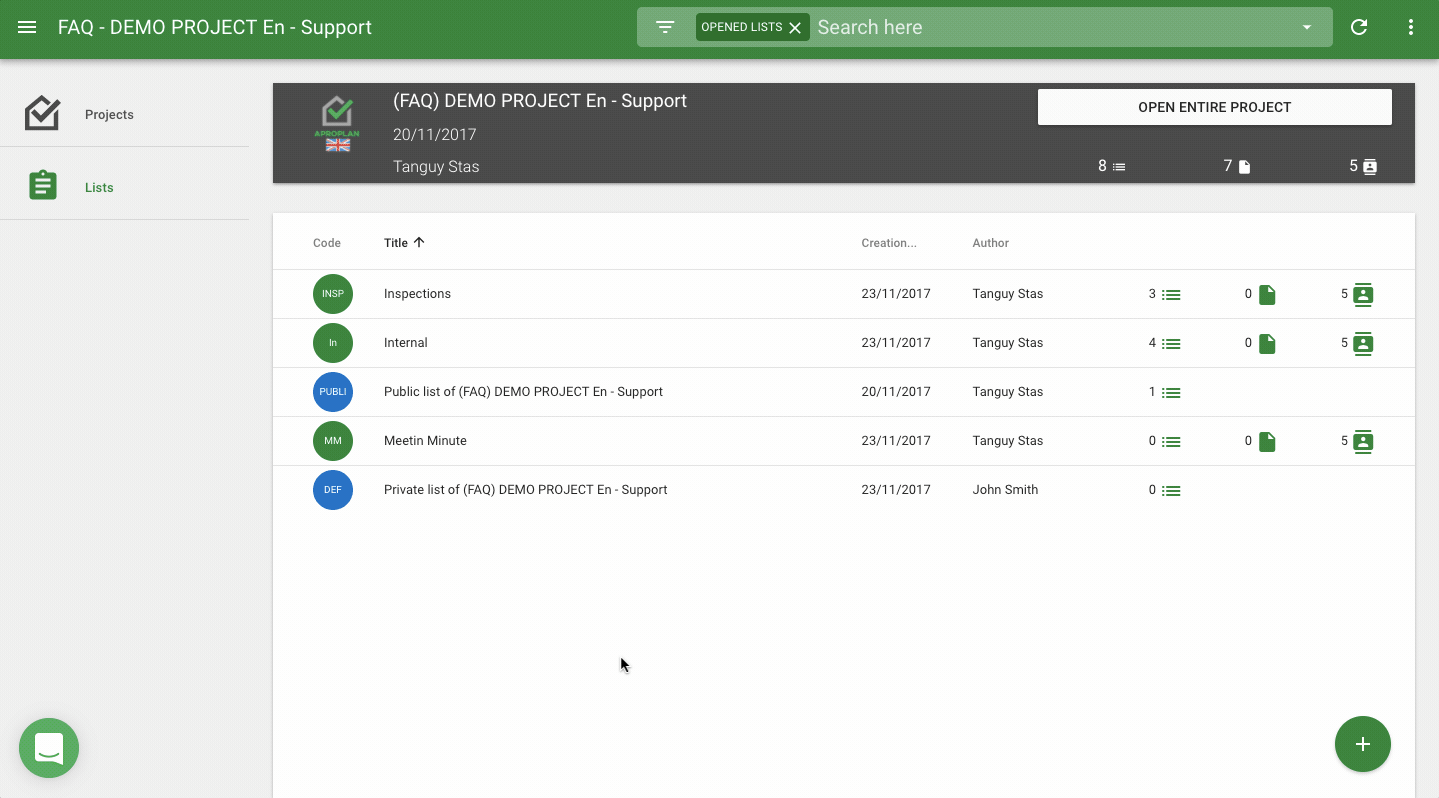Click Inspections row points list icon
The height and width of the screenshot is (798, 1439).
coord(1171,295)
